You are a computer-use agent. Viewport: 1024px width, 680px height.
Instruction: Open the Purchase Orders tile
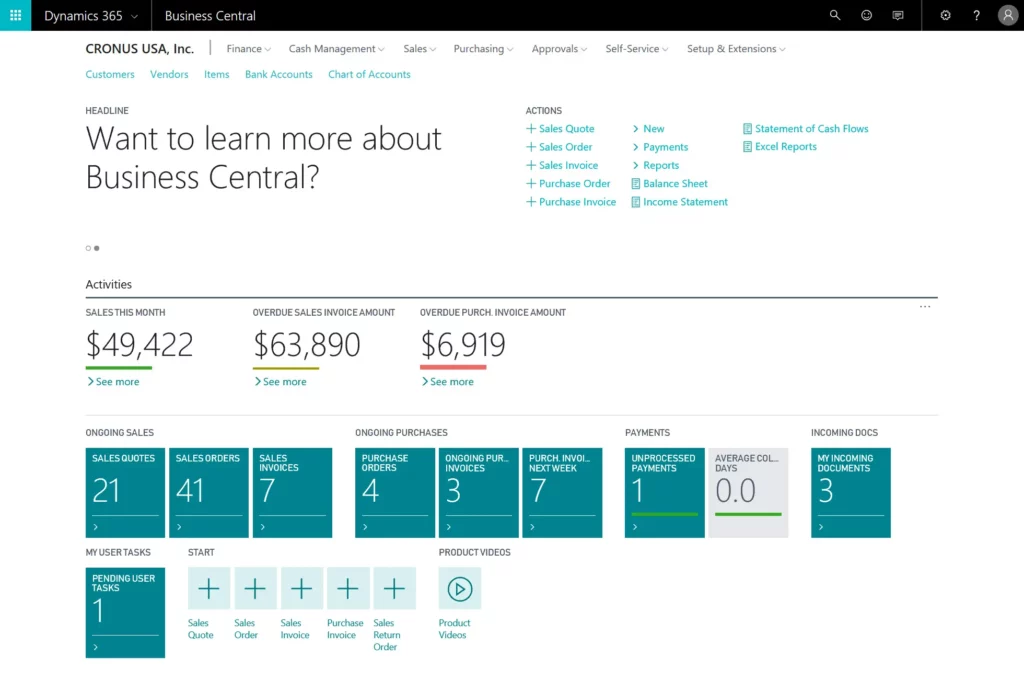click(394, 493)
